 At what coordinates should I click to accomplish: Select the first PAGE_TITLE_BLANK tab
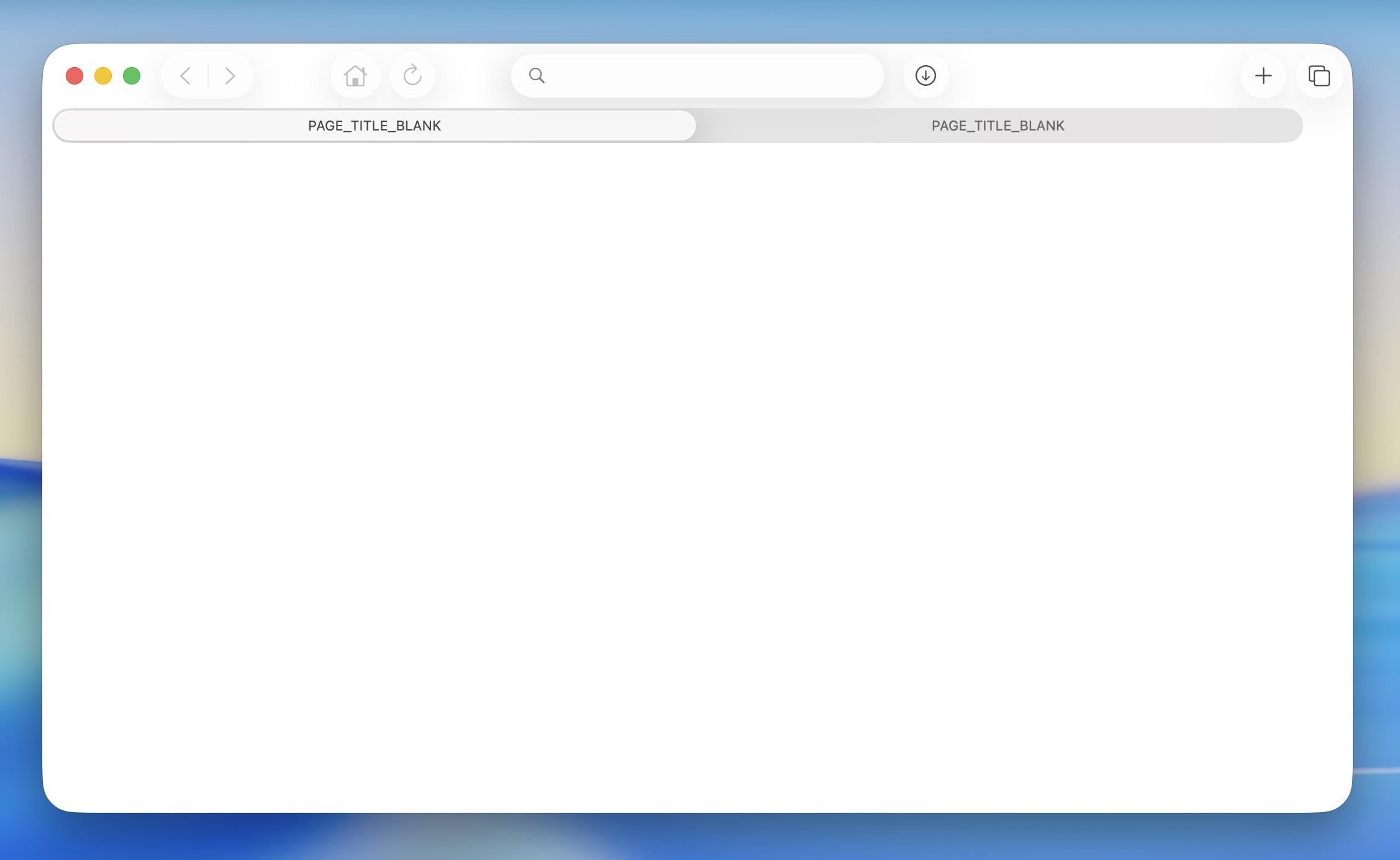tap(374, 126)
